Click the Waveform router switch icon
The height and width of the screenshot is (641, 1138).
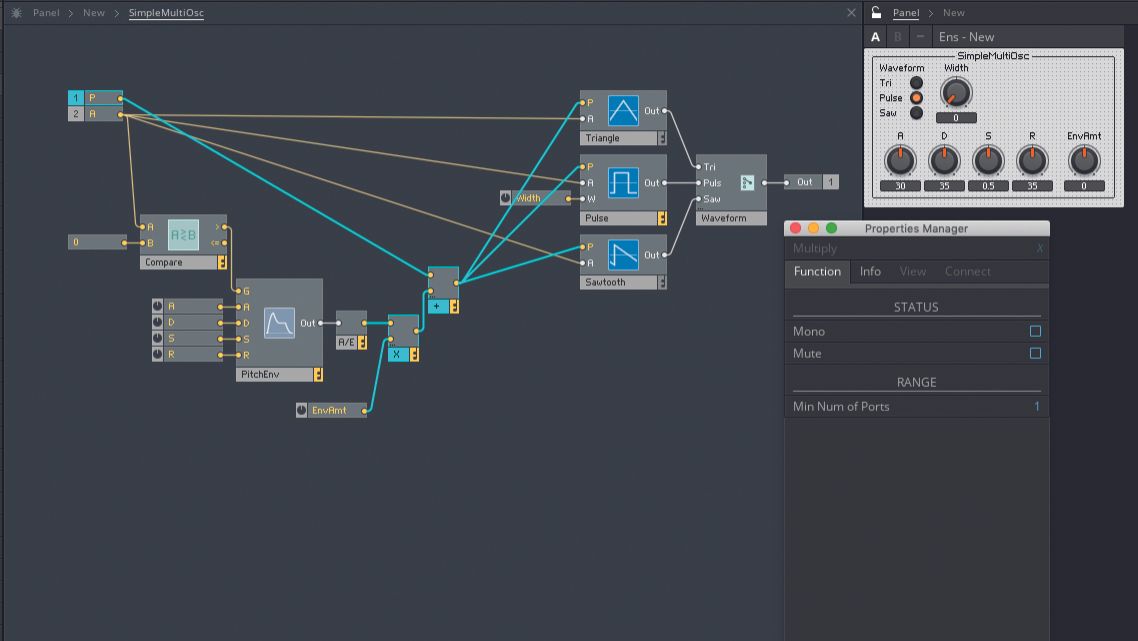(x=748, y=183)
